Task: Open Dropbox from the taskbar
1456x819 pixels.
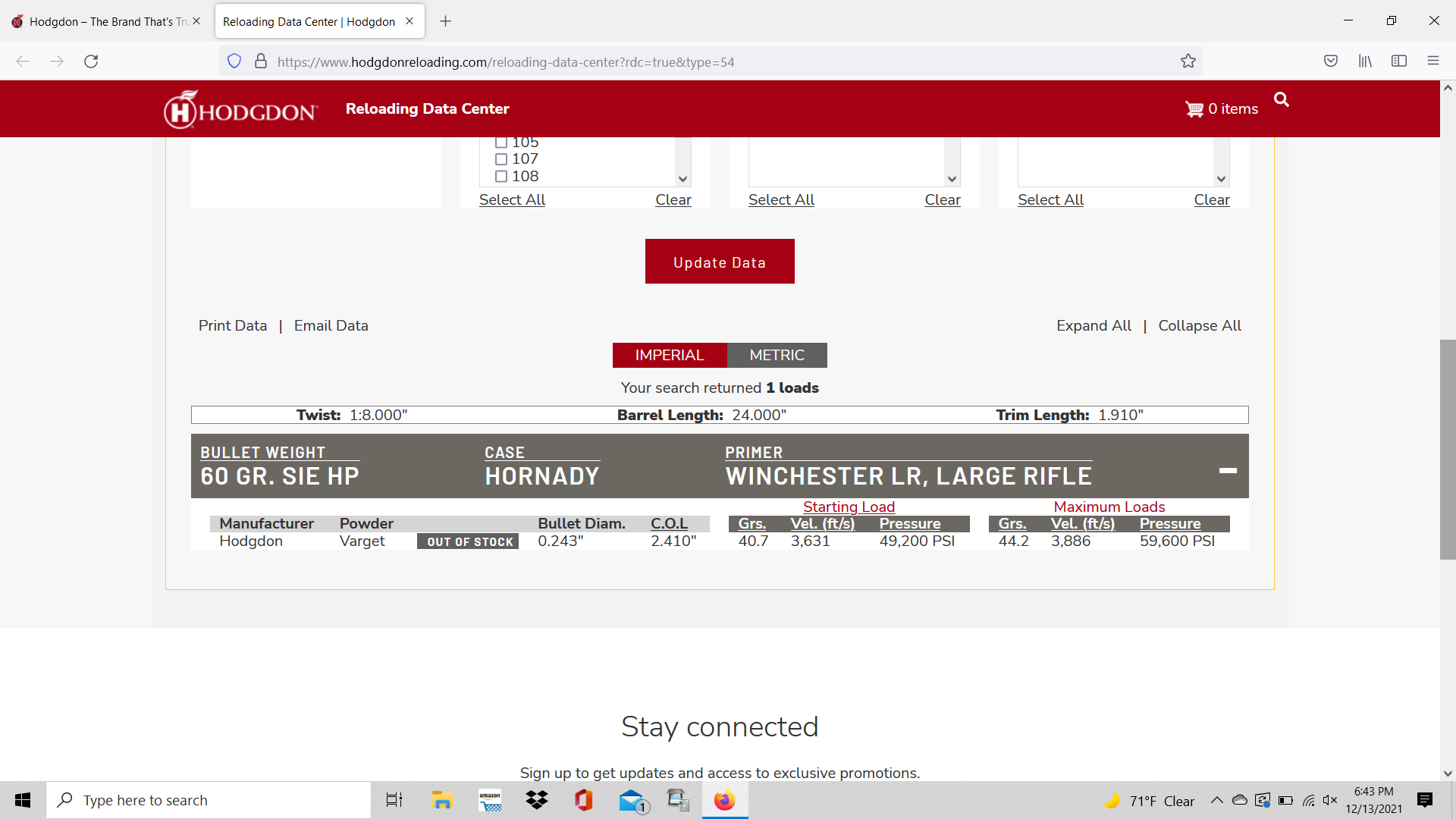Action: [x=537, y=800]
